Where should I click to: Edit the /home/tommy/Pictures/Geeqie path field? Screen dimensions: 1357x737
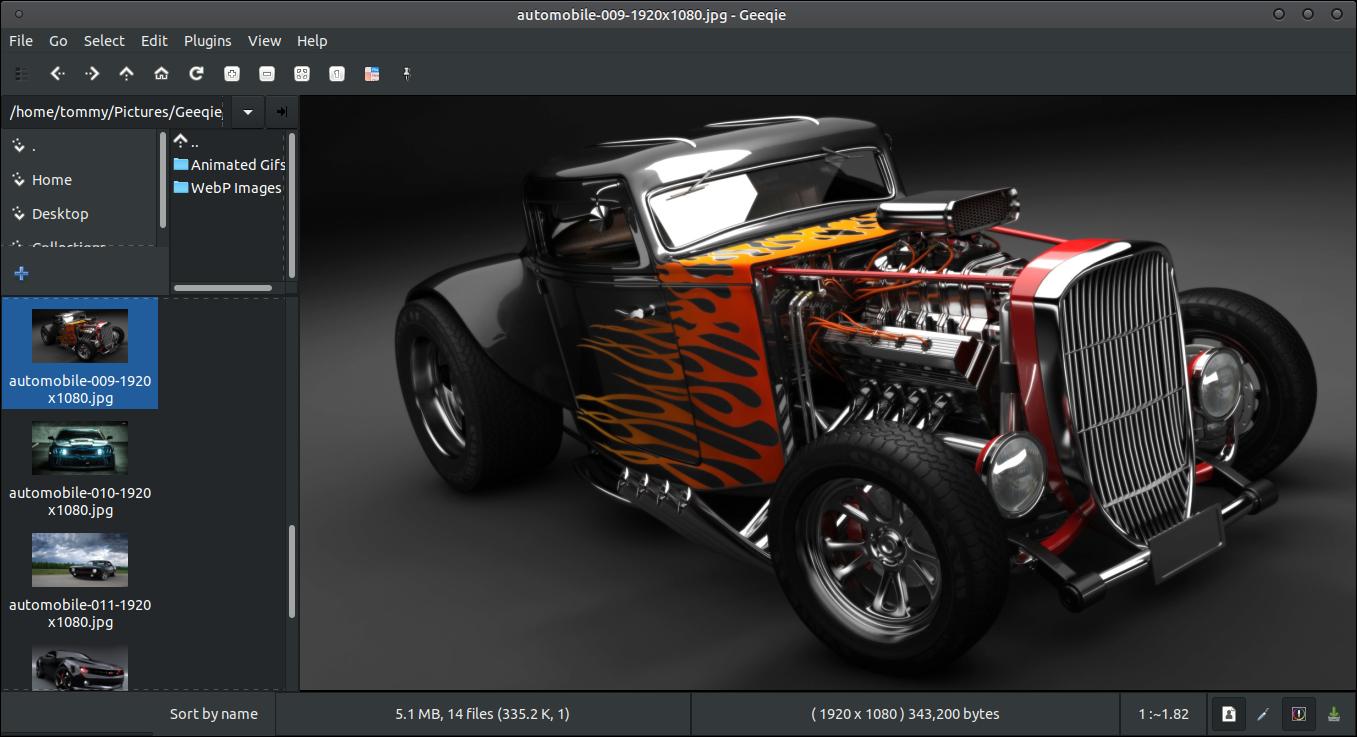116,112
